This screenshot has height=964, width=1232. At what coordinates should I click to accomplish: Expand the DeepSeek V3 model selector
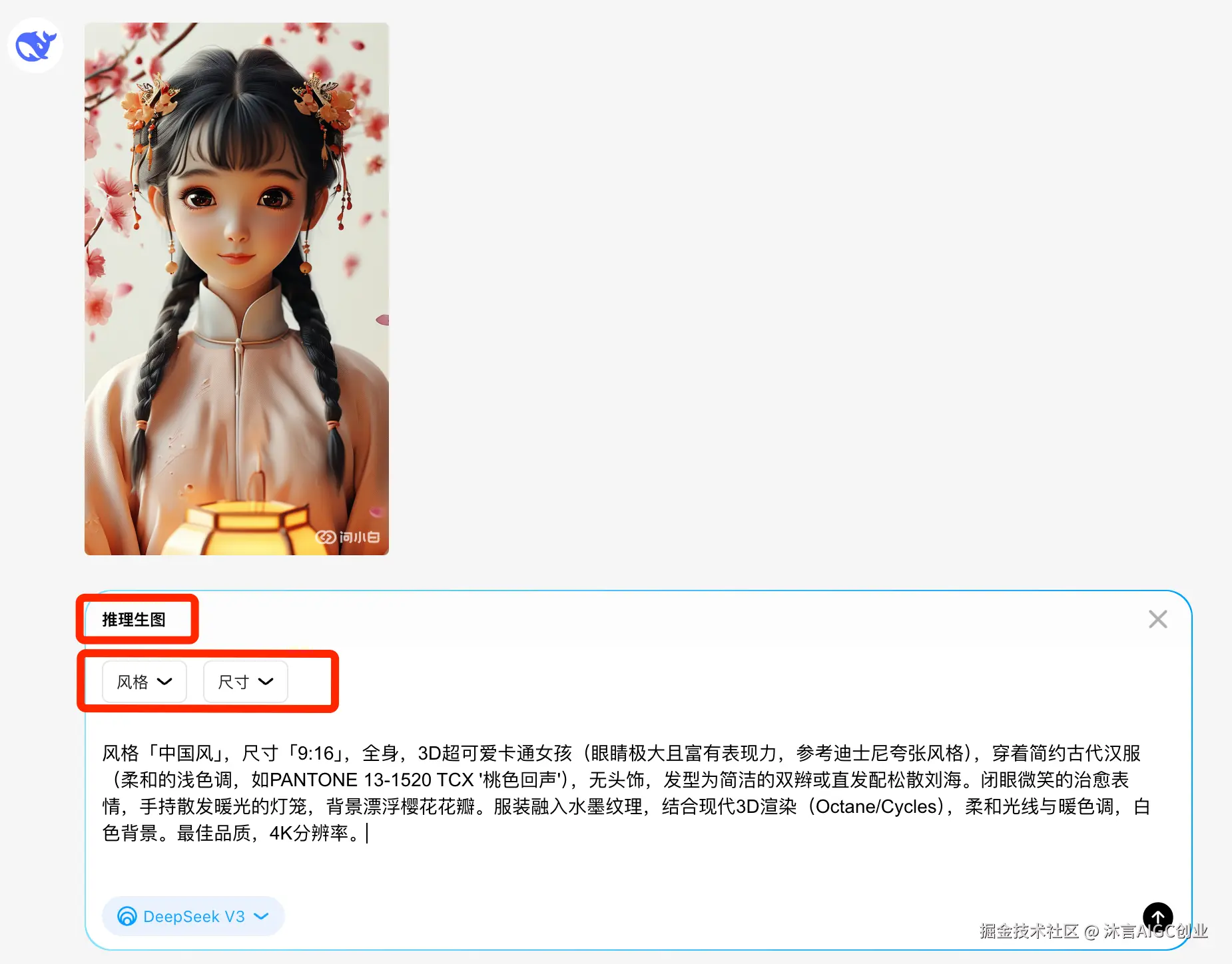(193, 917)
